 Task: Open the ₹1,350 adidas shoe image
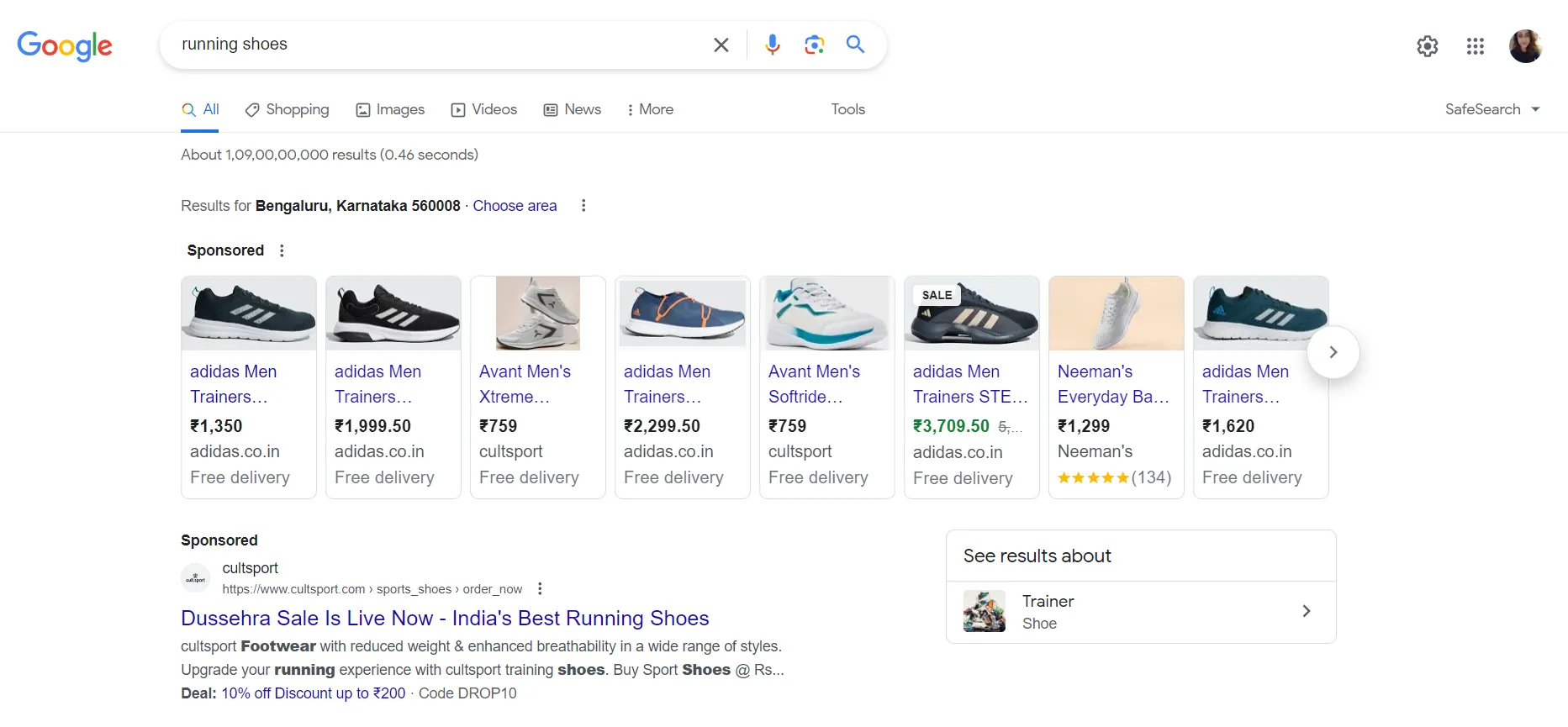pos(249,313)
